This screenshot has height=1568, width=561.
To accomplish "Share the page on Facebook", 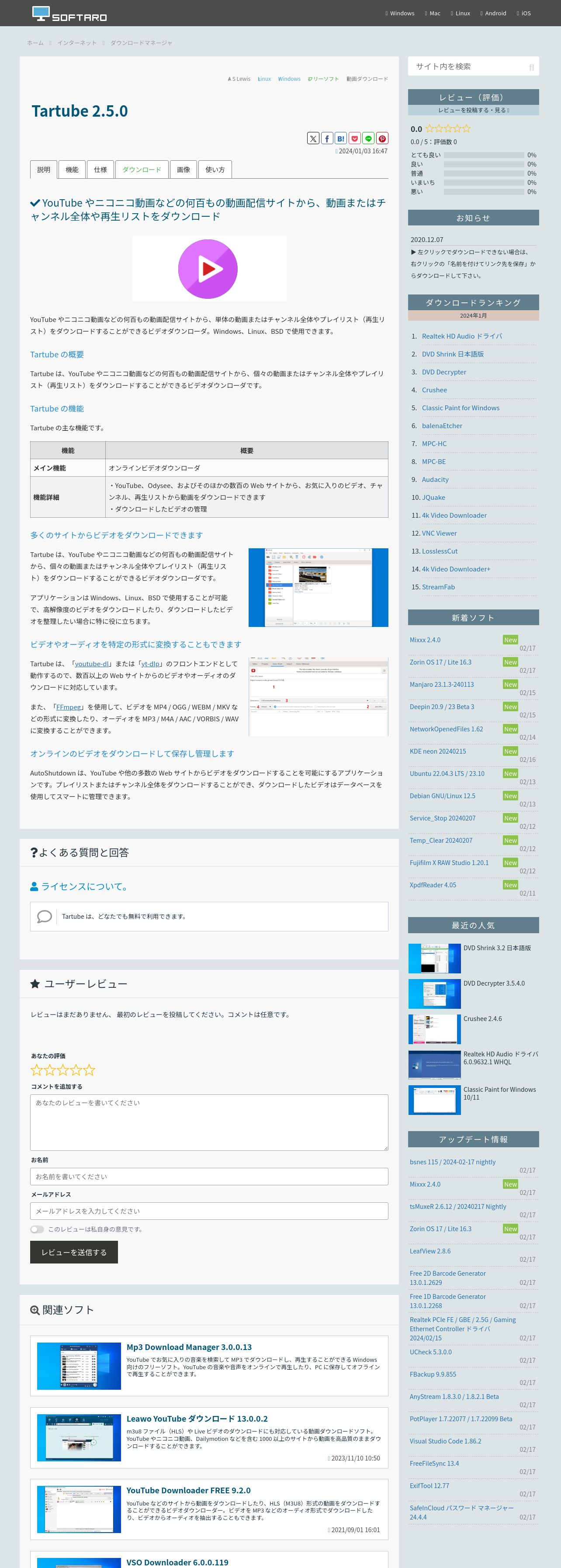I will point(327,138).
